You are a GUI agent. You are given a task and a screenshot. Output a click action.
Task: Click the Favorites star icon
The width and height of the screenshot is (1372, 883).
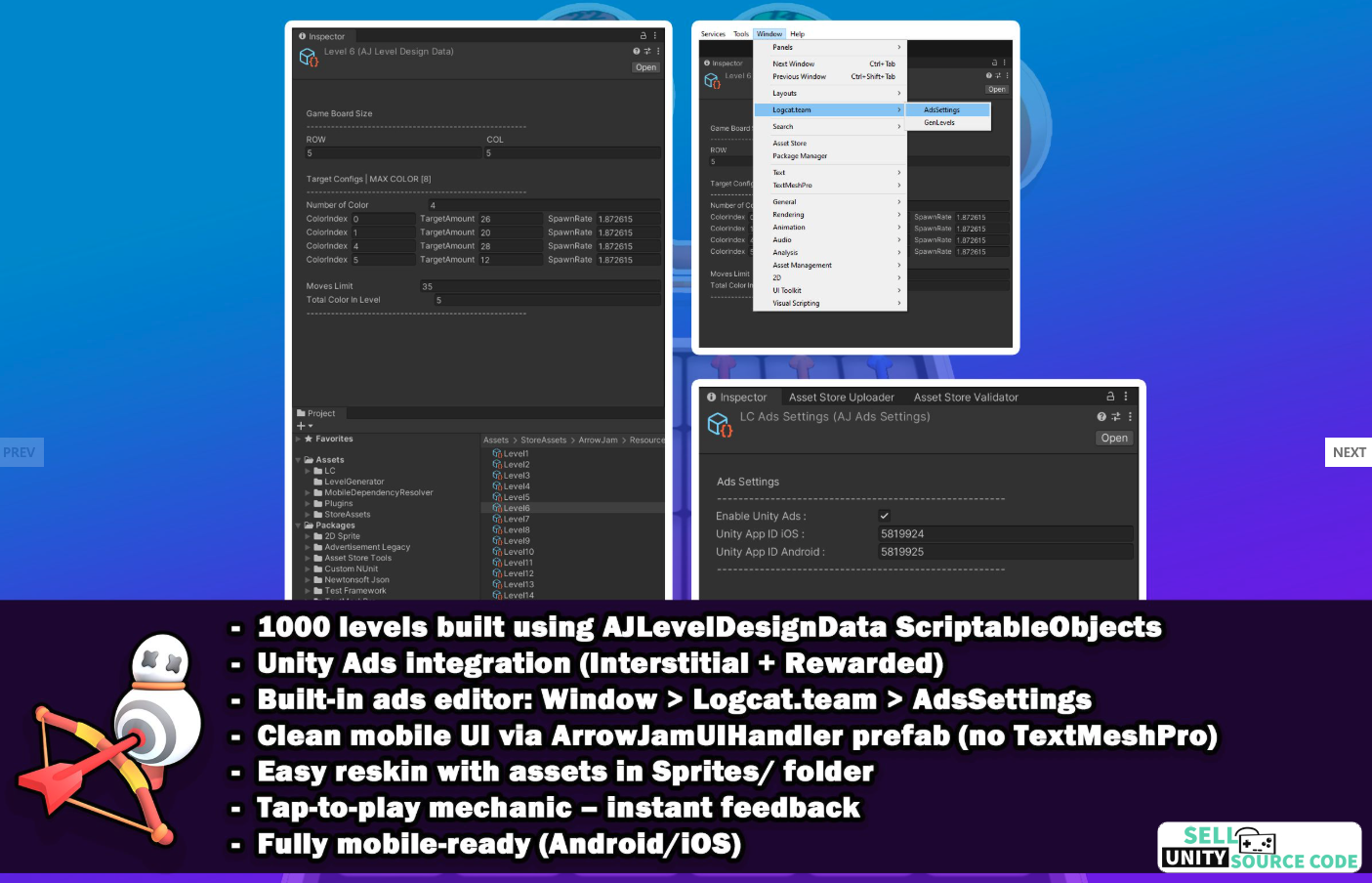coord(309,439)
